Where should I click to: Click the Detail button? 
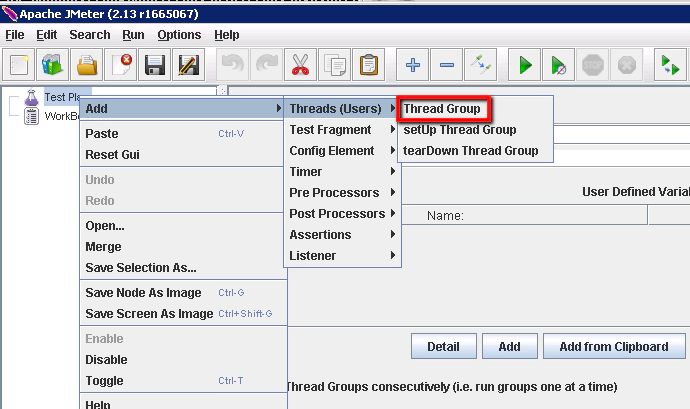[444, 346]
